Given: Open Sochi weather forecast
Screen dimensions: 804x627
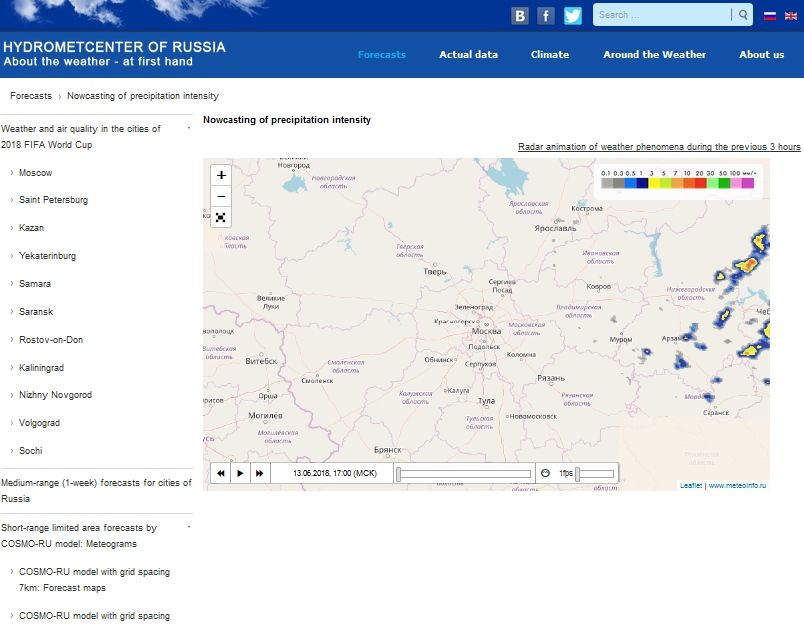Looking at the screenshot, I should pyautogui.click(x=31, y=451).
